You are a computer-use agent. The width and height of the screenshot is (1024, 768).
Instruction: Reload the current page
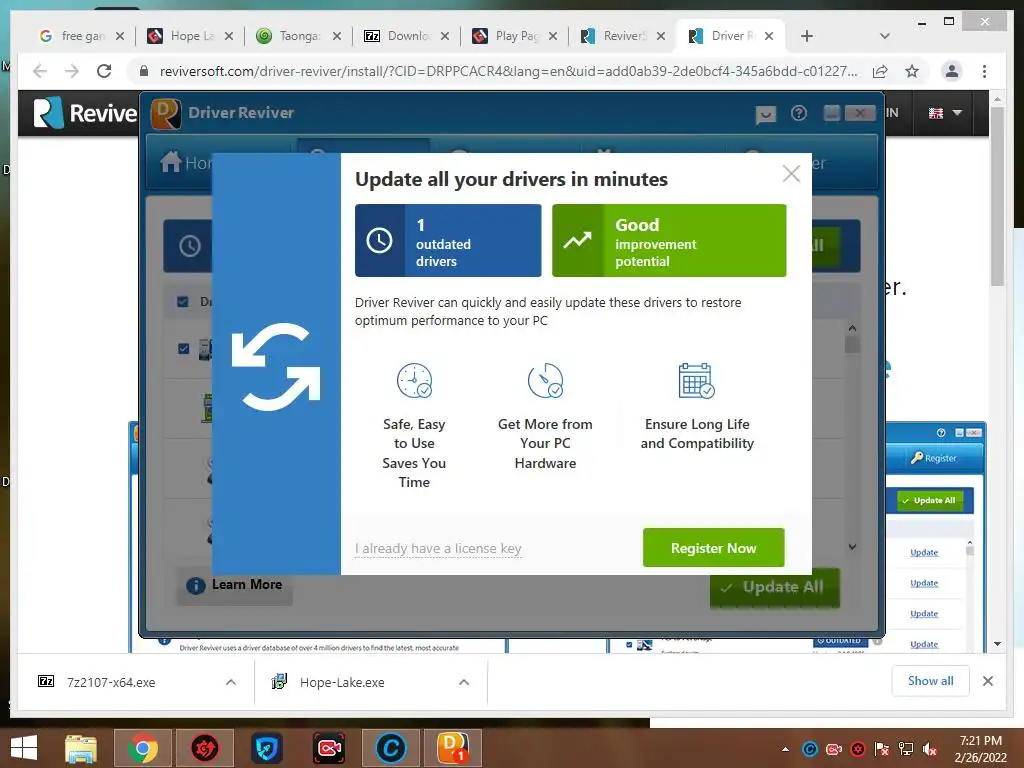(104, 71)
